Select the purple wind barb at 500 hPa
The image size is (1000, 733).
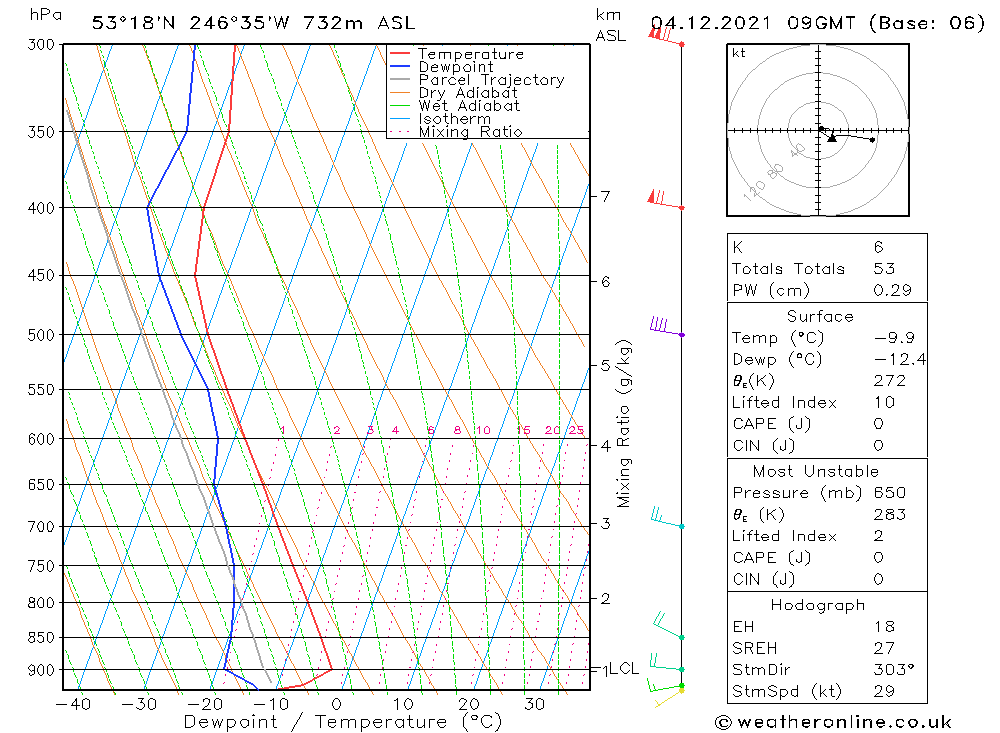click(664, 327)
